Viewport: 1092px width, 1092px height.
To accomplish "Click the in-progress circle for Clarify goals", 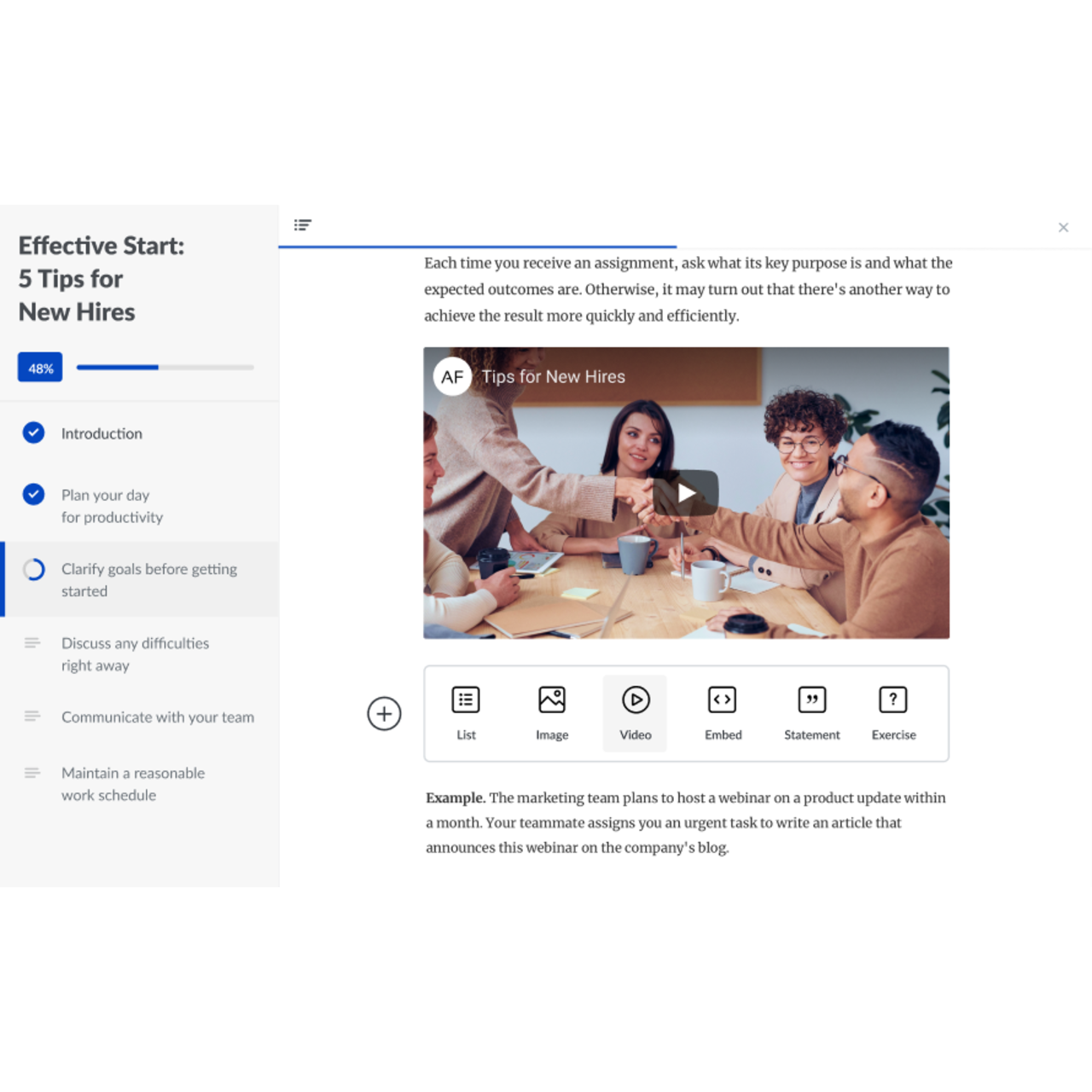I will click(x=33, y=570).
